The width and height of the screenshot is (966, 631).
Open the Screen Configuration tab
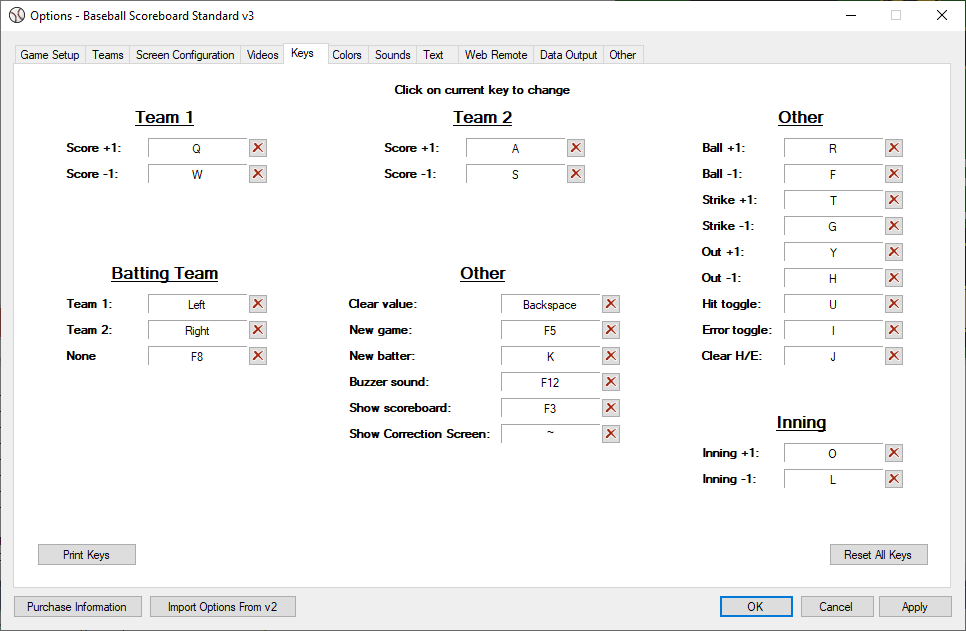[x=185, y=55]
